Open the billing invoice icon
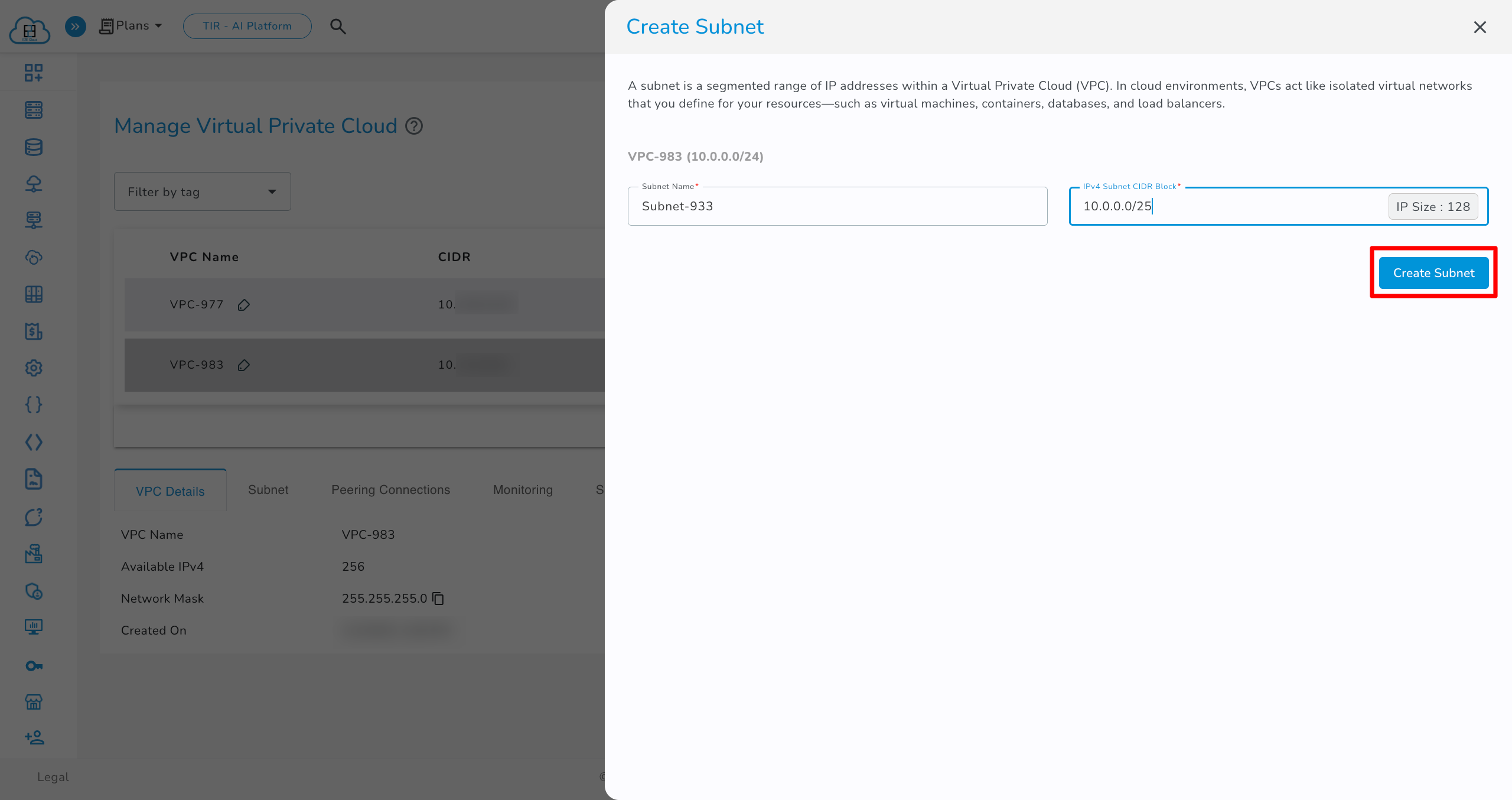Image resolution: width=1512 pixels, height=800 pixels. pyautogui.click(x=34, y=331)
